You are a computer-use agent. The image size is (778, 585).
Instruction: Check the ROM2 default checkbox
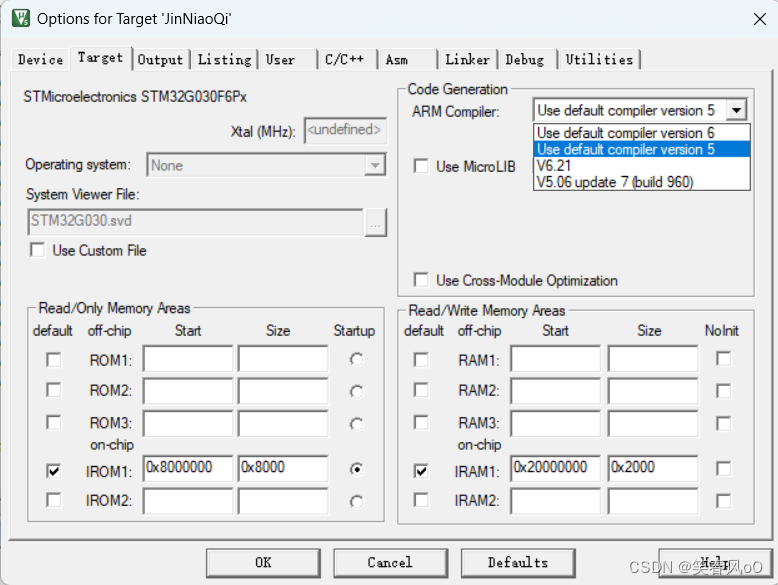[54, 390]
